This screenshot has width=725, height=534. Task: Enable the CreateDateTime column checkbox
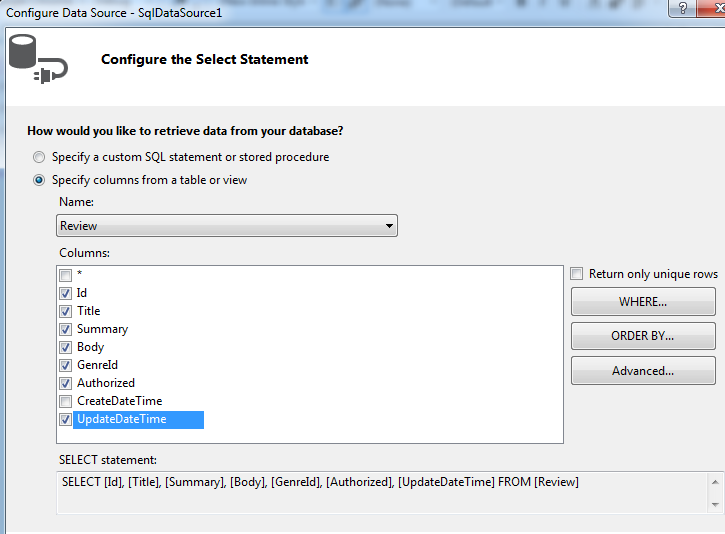[x=65, y=401]
